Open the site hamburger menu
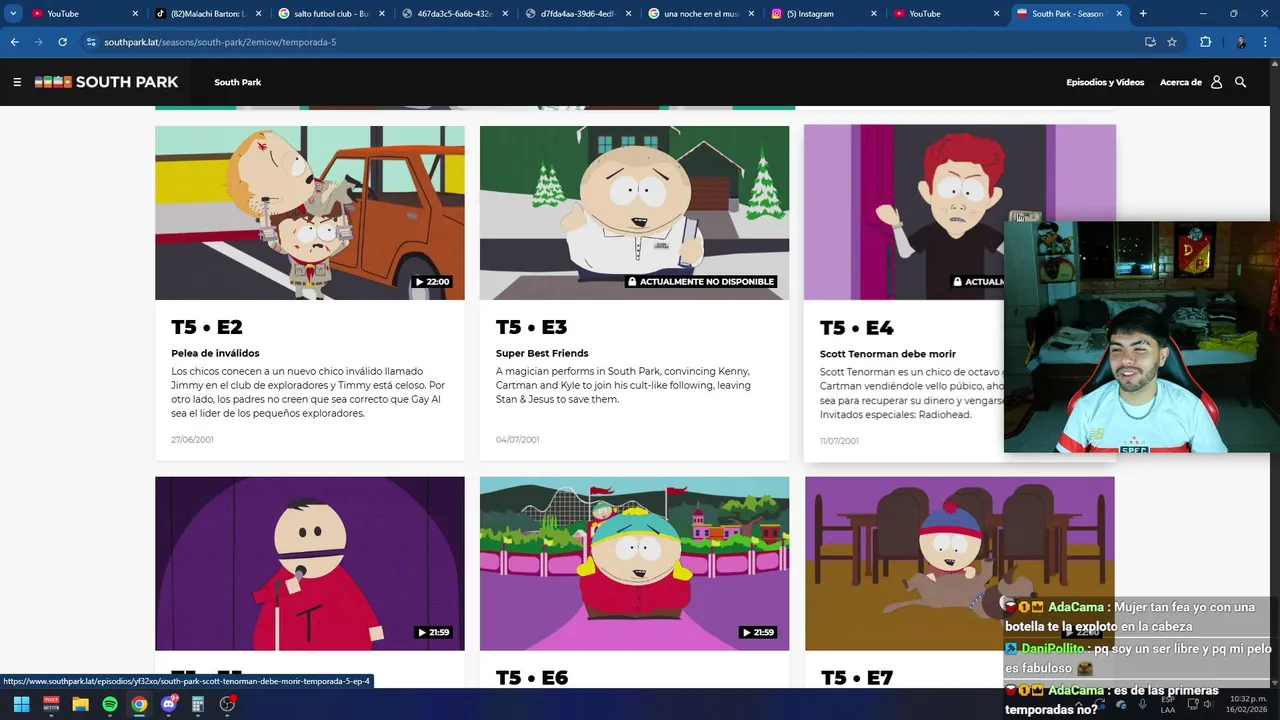Viewport: 1280px width, 720px height. click(17, 82)
